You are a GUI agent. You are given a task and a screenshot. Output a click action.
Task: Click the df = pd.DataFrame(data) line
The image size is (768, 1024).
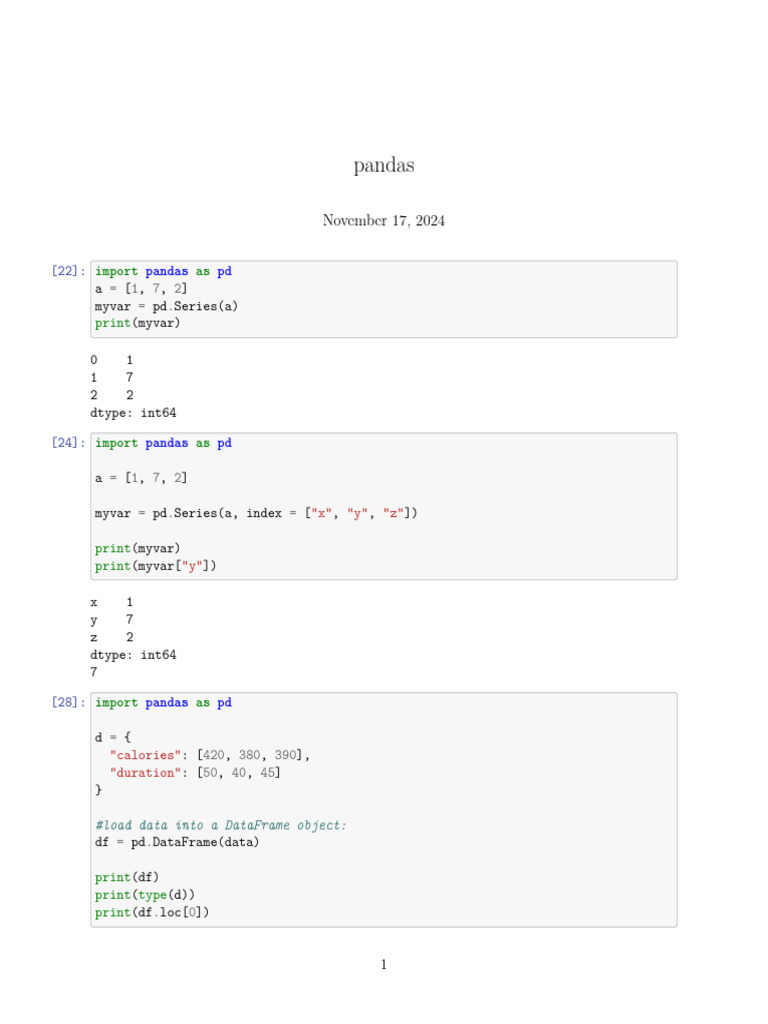[177, 842]
